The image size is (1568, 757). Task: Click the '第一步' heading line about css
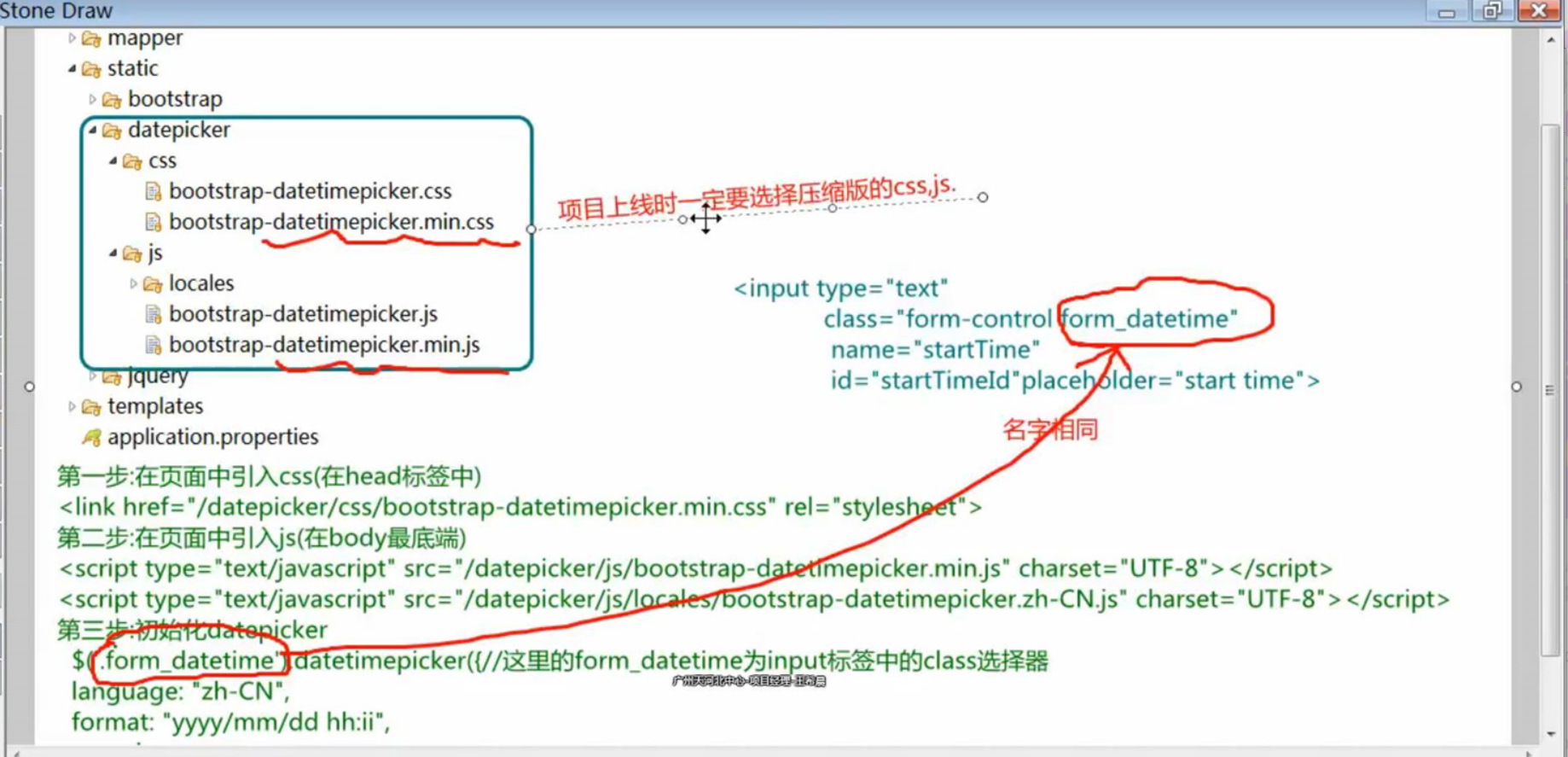[270, 476]
